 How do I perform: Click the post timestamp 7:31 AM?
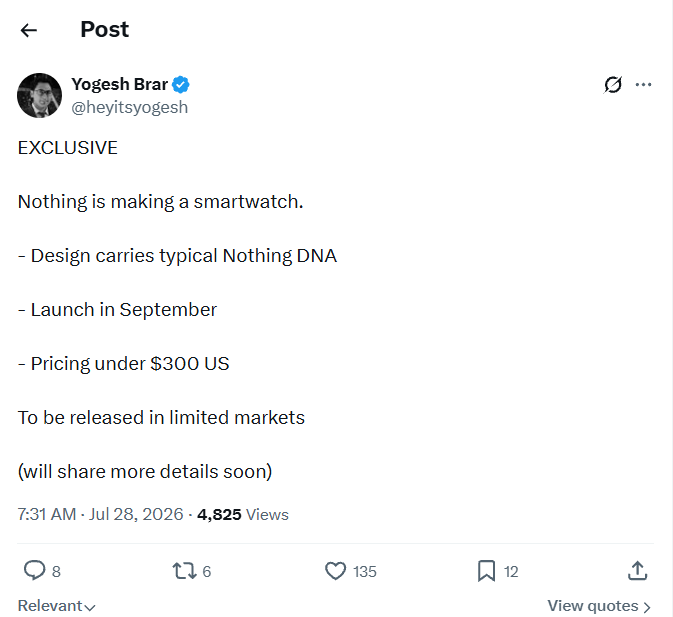[x=47, y=514]
